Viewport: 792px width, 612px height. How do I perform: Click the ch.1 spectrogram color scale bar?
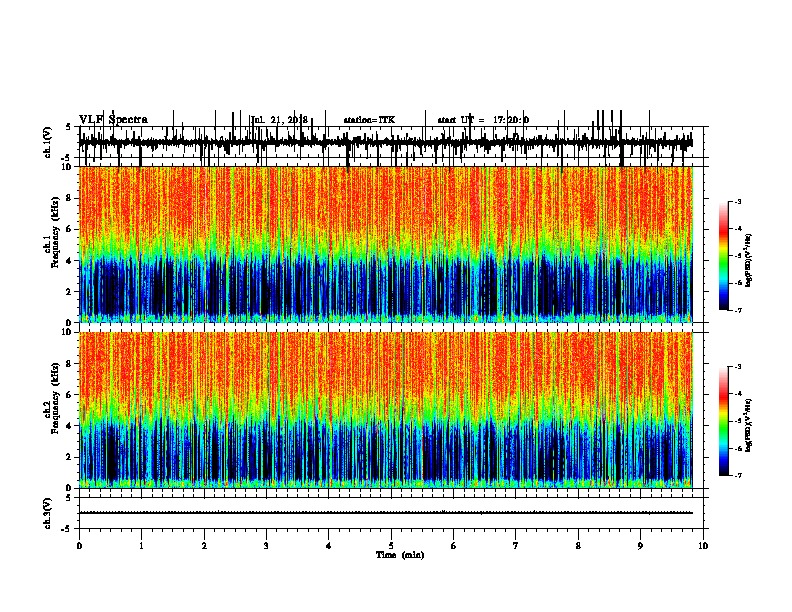723,256
